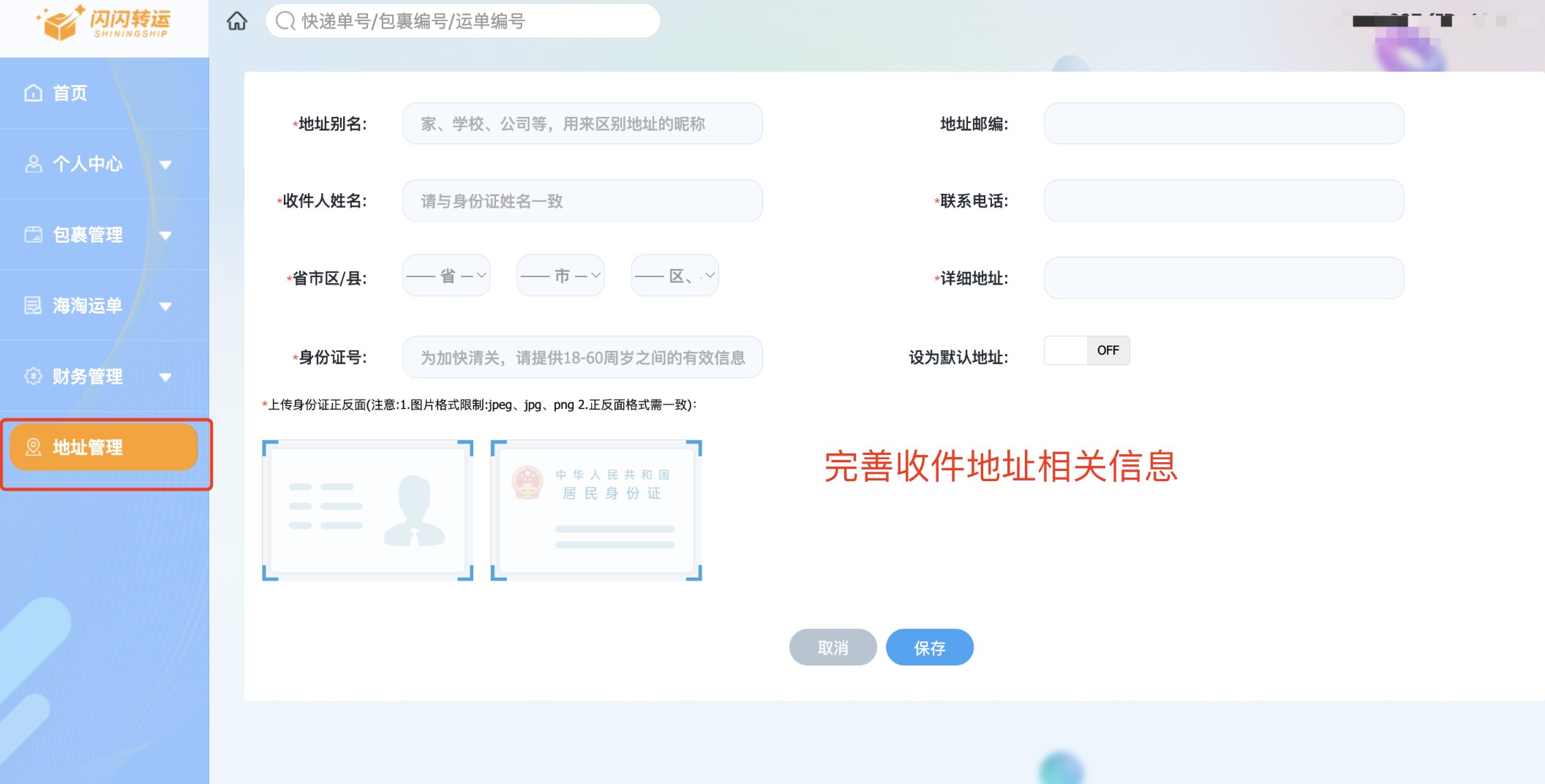The image size is (1545, 784).
Task: Upload ID card front side image
Action: click(368, 510)
